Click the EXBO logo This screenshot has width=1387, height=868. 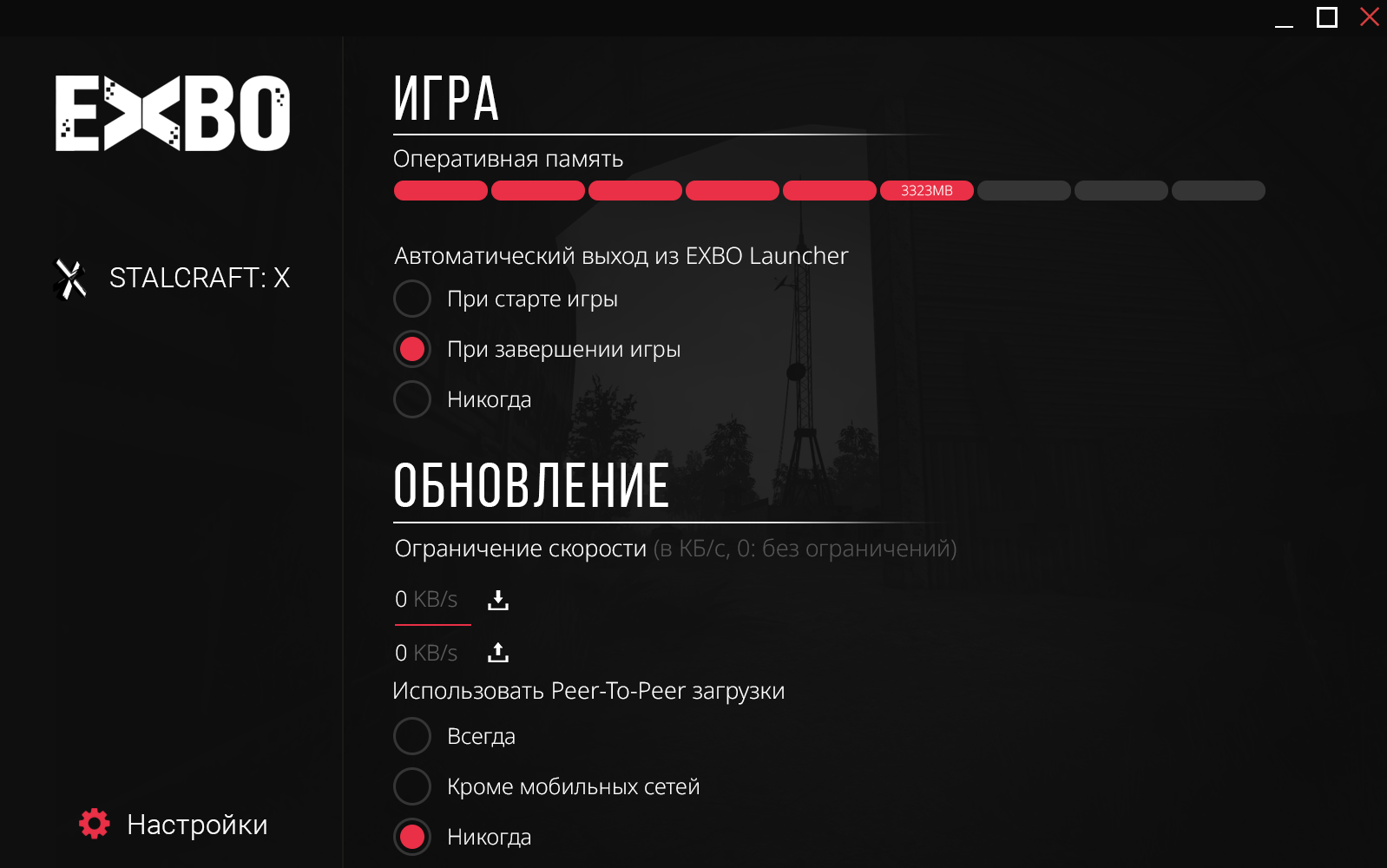(173, 113)
